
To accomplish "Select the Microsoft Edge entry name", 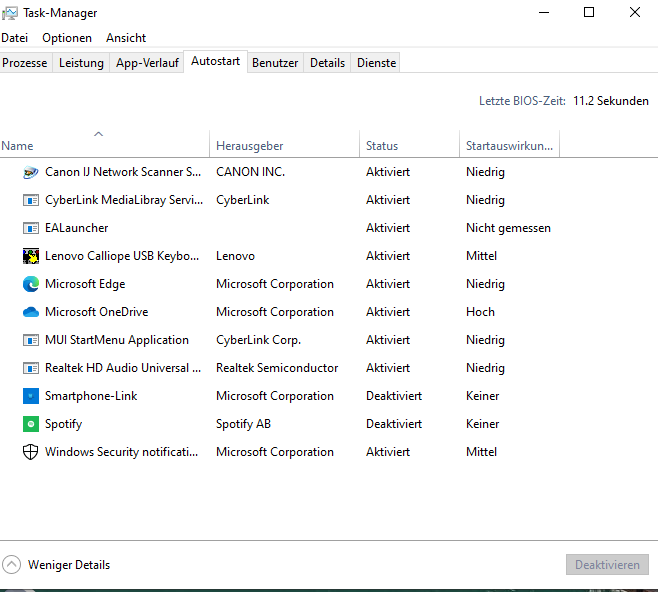I will [x=85, y=284].
